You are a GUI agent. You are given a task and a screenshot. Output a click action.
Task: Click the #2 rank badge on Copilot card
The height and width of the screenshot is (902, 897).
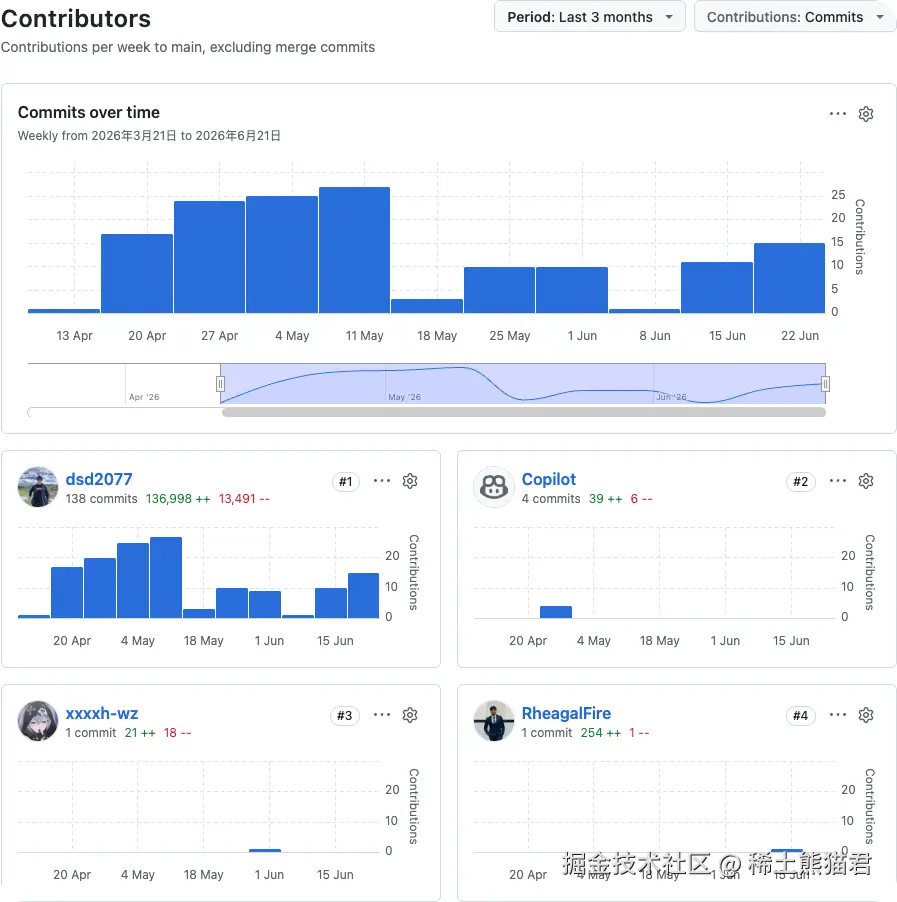801,481
